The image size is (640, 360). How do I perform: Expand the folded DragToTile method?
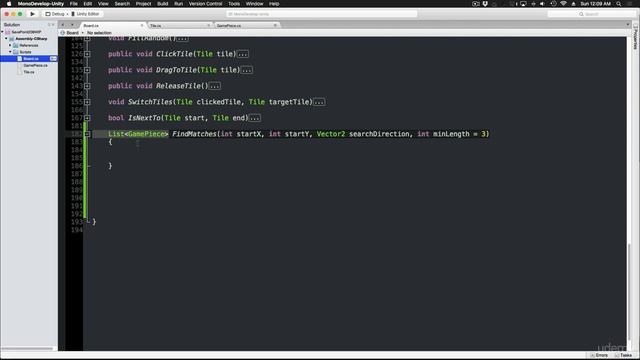pyautogui.click(x=87, y=70)
